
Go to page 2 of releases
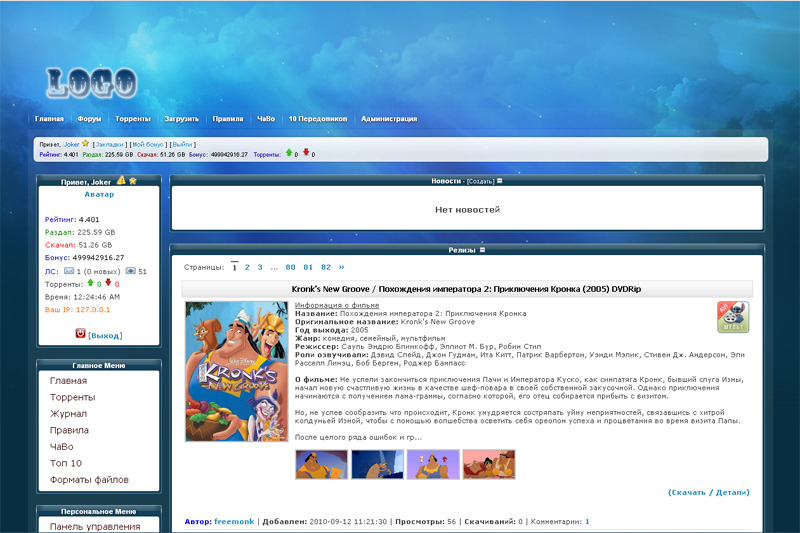click(x=247, y=267)
